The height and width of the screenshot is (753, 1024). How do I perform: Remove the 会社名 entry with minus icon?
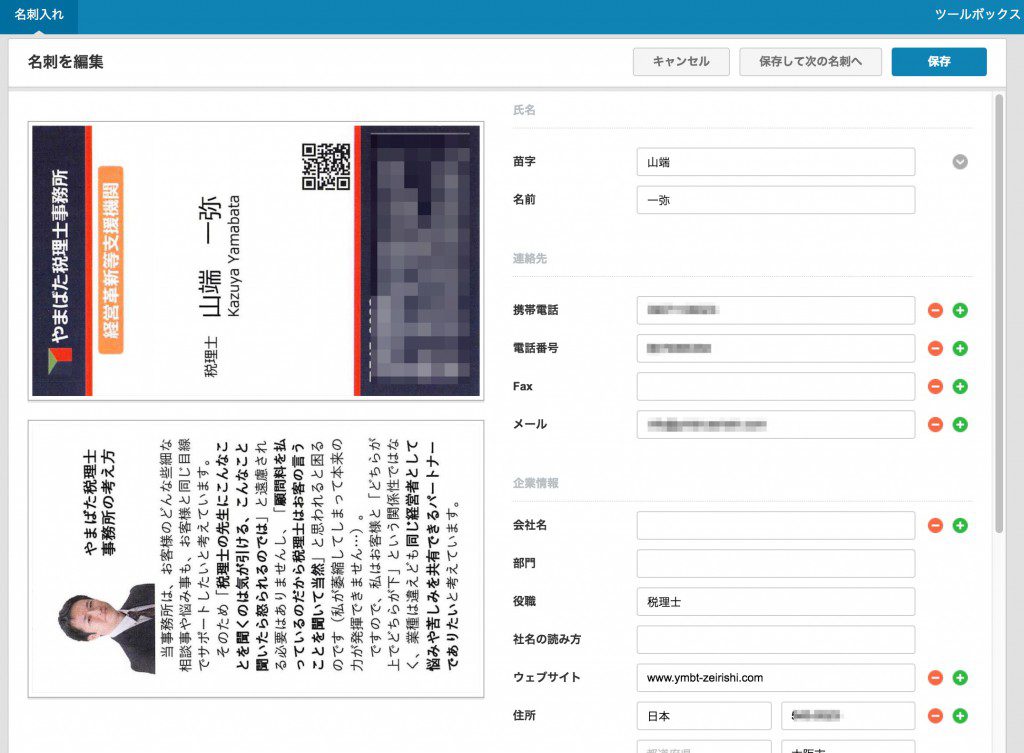coord(935,525)
